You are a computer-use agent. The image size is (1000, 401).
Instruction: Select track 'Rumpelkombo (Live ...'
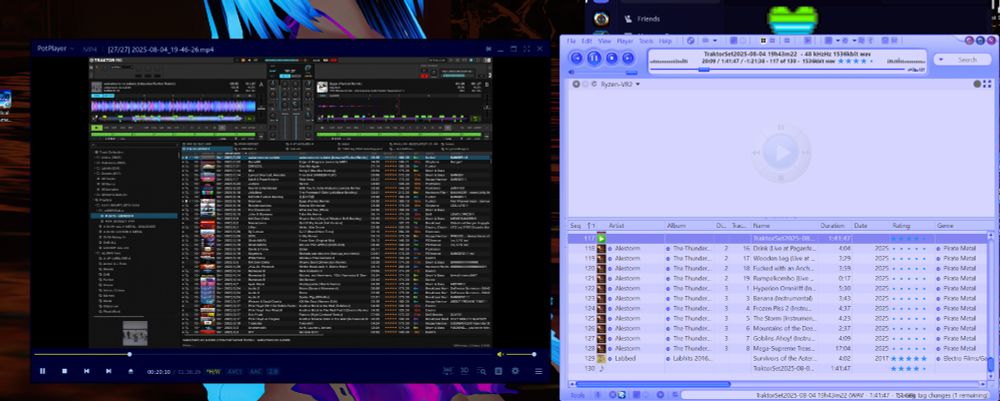(784, 279)
